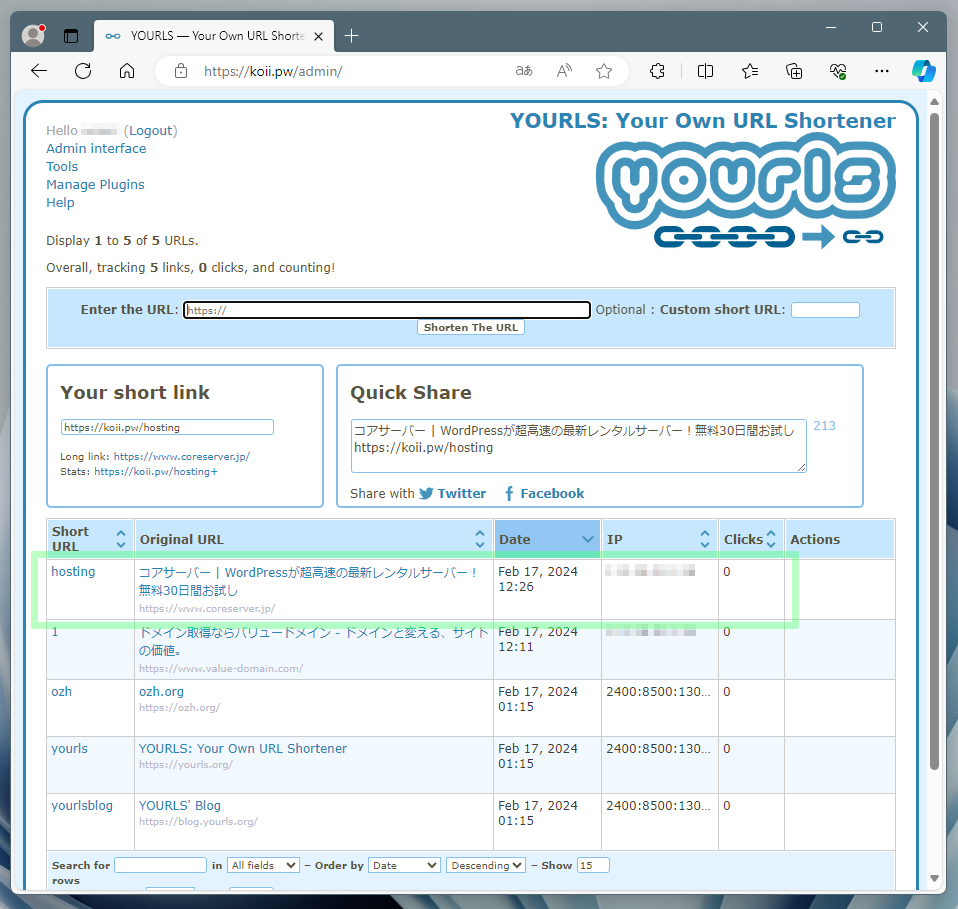
Task: Open the 'All fields' search dropdown
Action: 263,866
